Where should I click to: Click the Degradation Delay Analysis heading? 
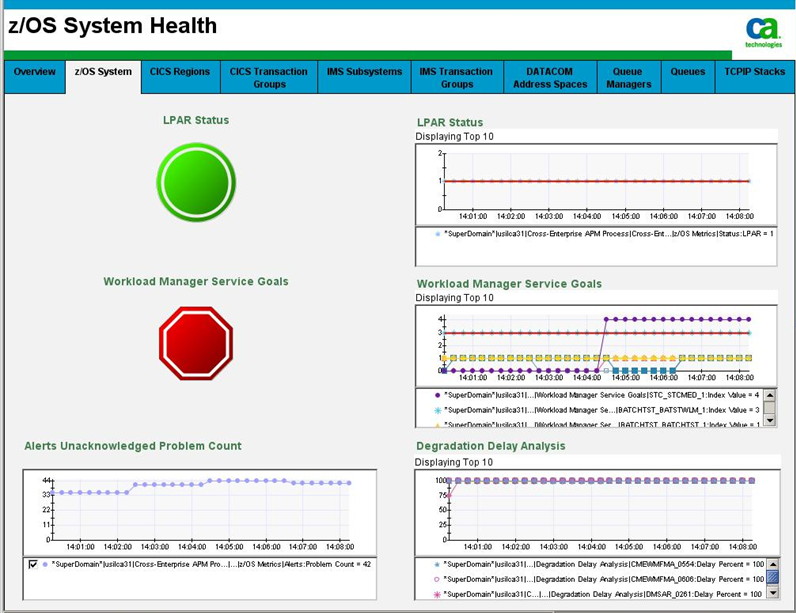click(491, 446)
